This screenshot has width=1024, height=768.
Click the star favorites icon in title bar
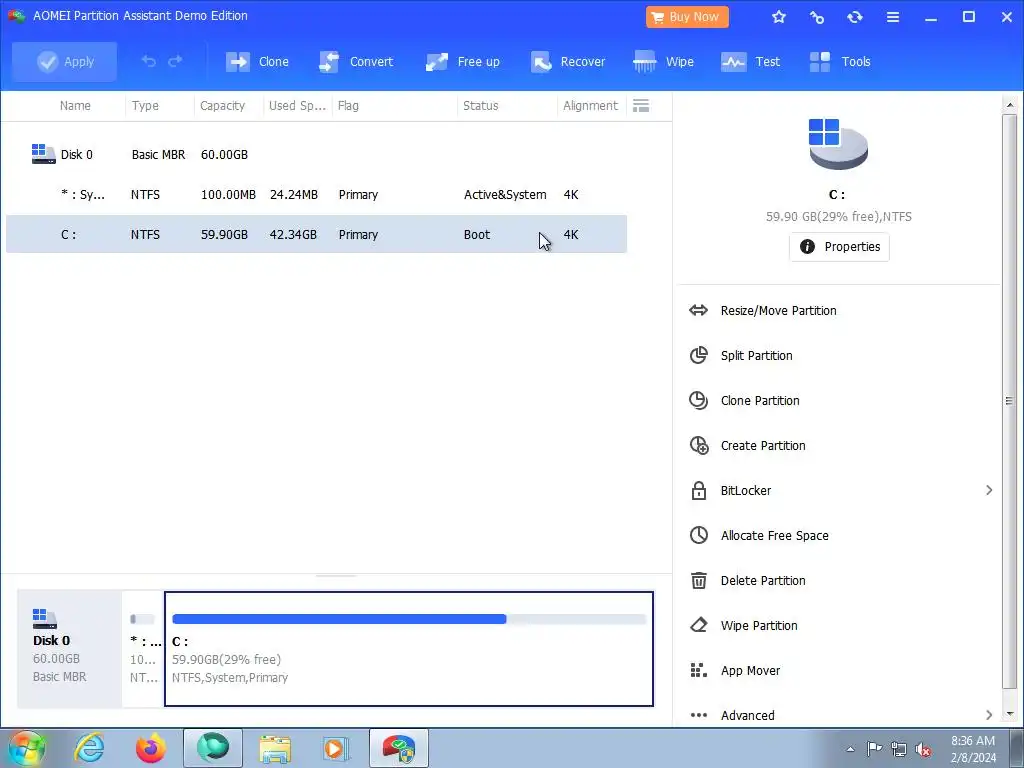click(778, 17)
